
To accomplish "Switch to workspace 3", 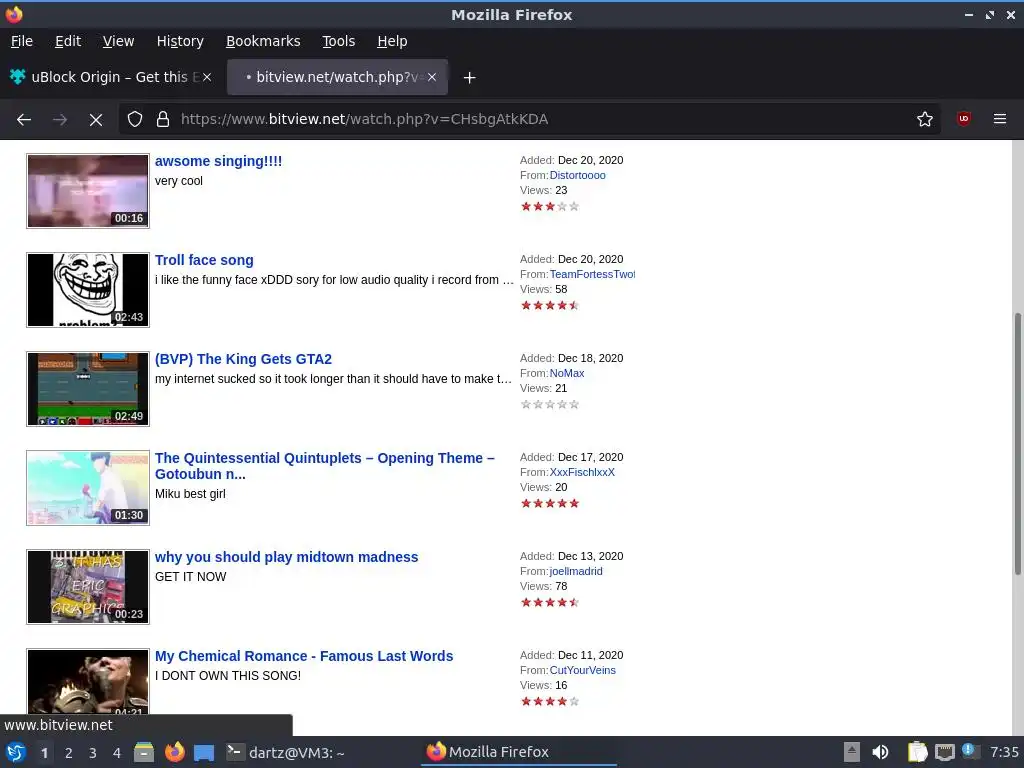I will tap(93, 753).
